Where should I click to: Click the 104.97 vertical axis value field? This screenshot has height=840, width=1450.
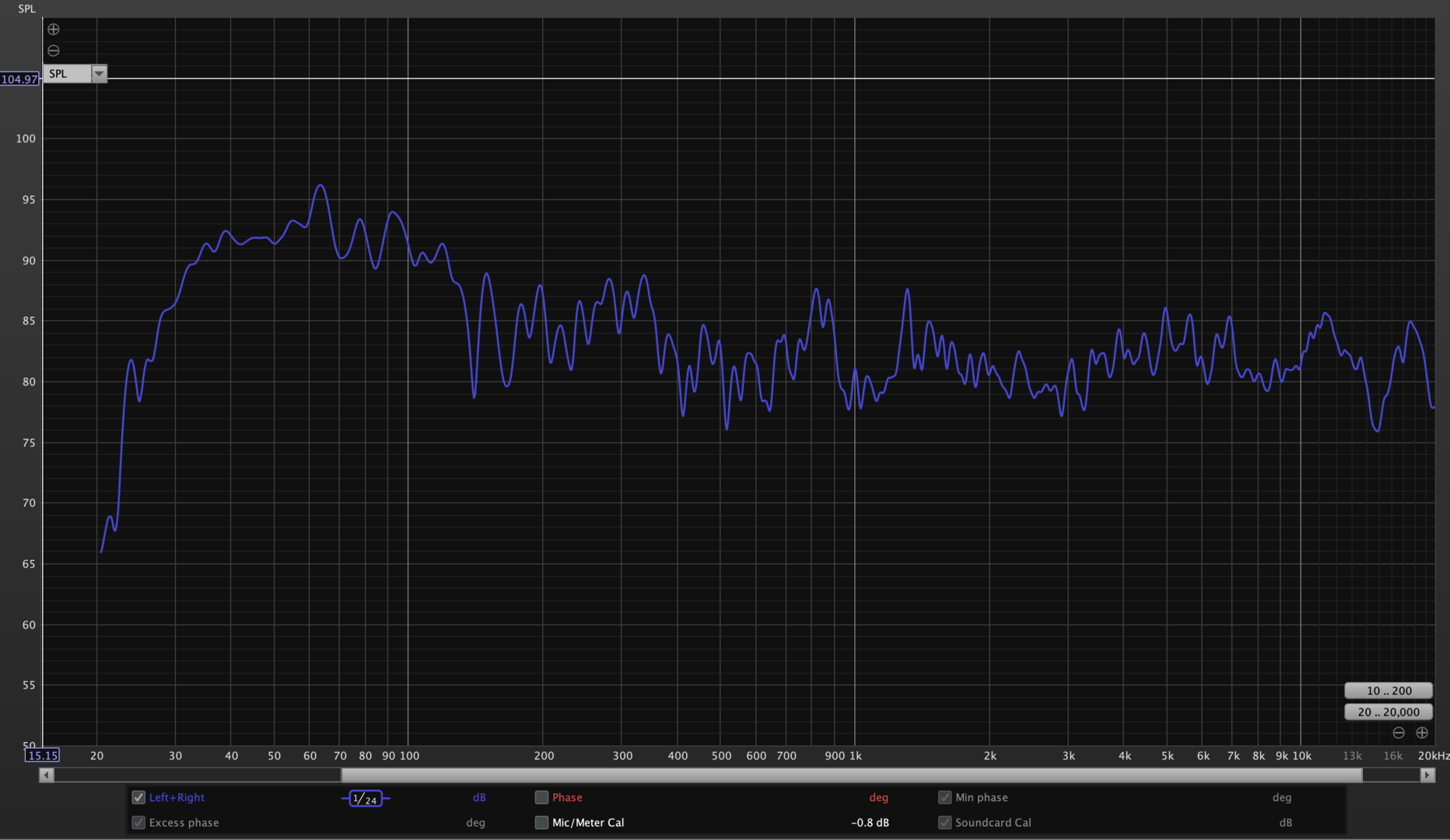[x=19, y=79]
